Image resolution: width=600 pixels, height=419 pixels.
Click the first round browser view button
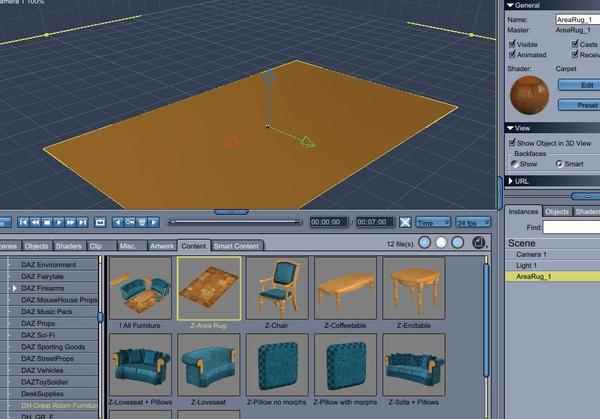[424, 243]
